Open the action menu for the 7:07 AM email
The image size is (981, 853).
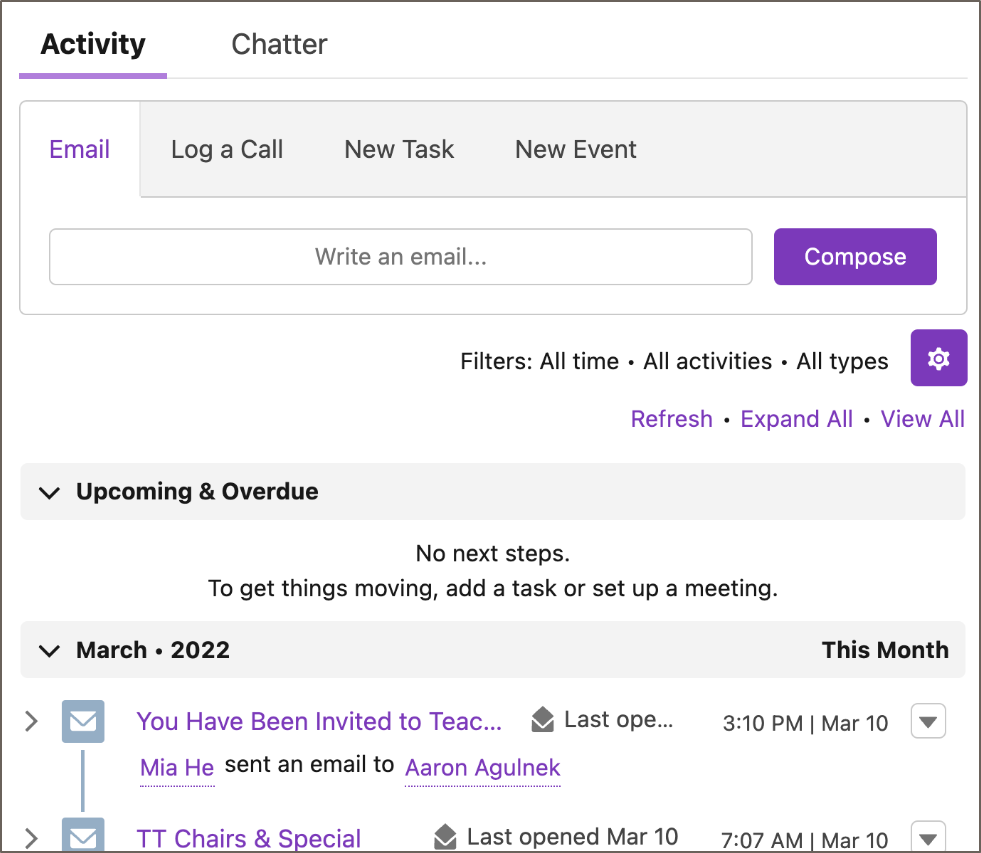[x=928, y=837]
